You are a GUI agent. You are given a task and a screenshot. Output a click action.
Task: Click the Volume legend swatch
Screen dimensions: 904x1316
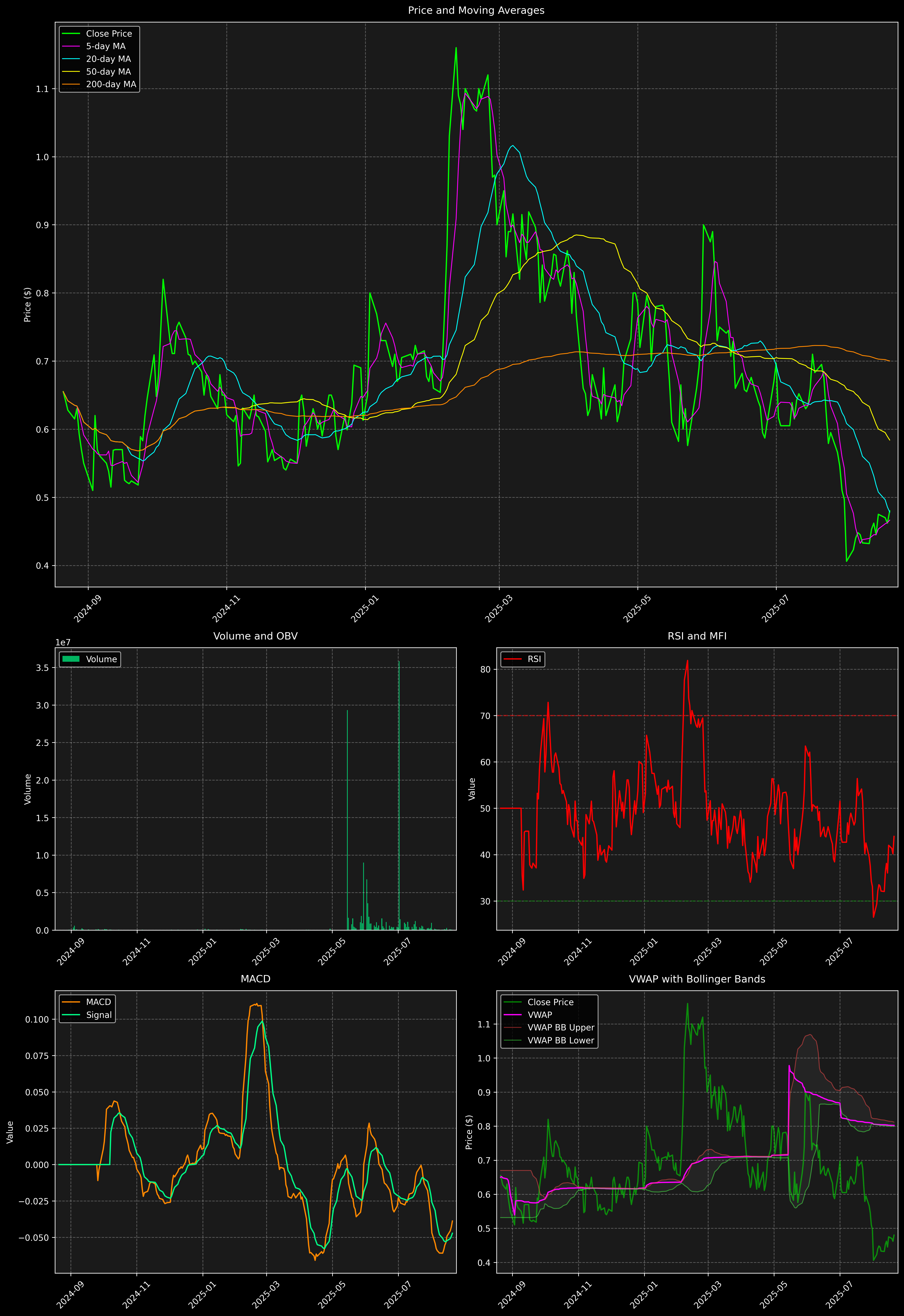click(71, 659)
